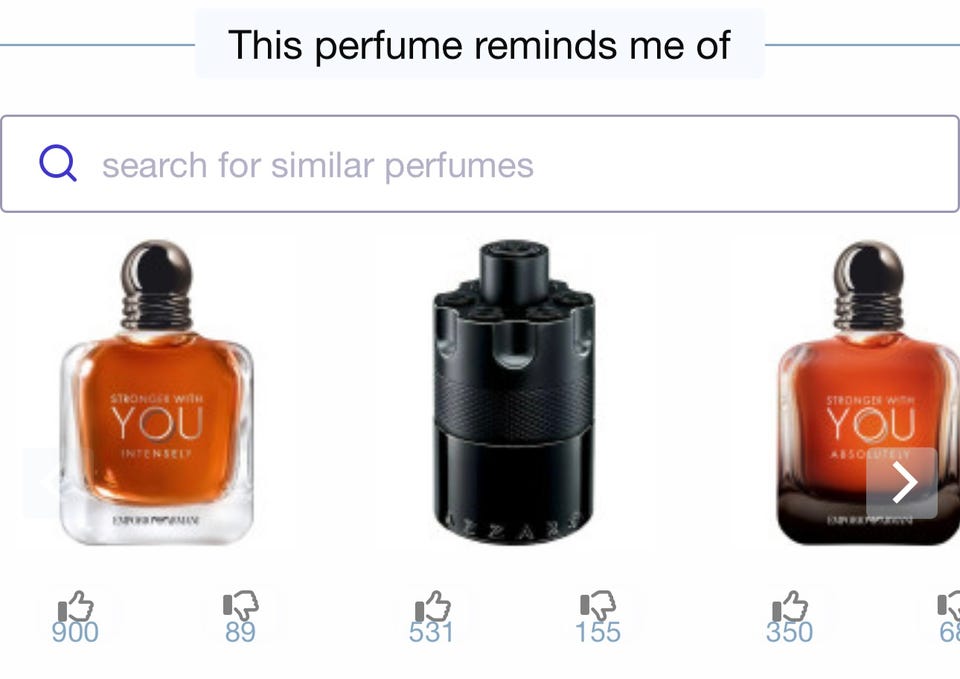The width and height of the screenshot is (960, 679).
Task: Thumbs down Stronger With You Intensely
Action: [x=241, y=606]
